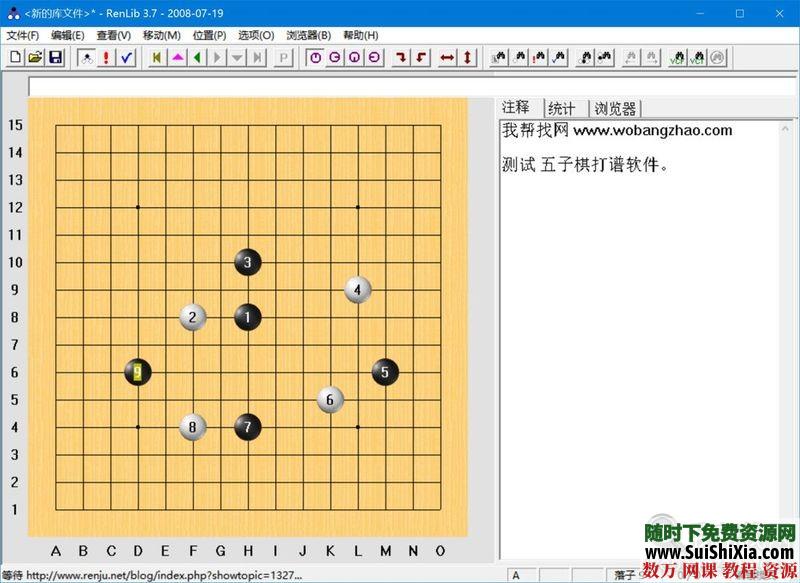
Task: Jump to first move with yellow arrow icon
Action: coord(155,57)
